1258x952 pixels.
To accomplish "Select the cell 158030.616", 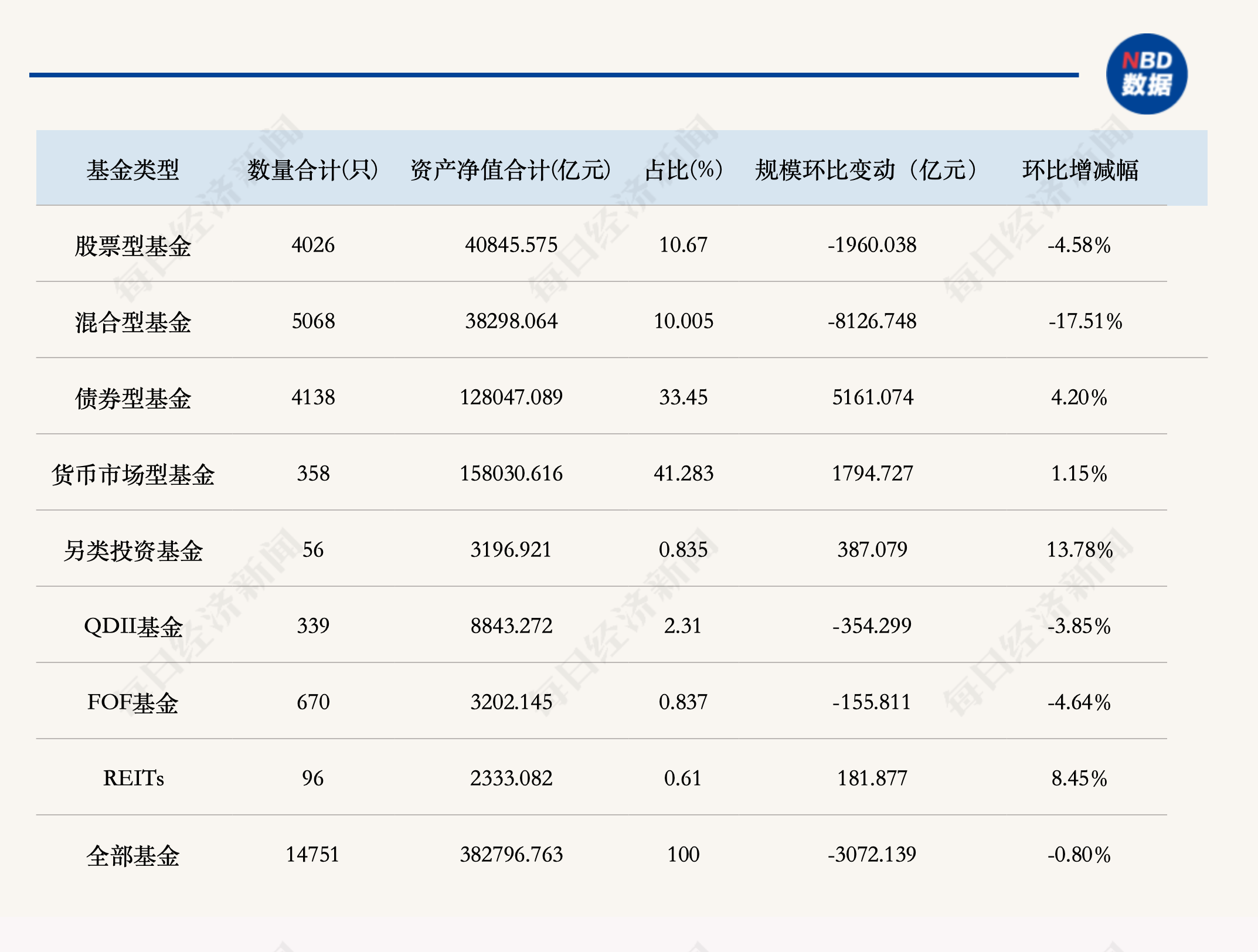I will [511, 473].
